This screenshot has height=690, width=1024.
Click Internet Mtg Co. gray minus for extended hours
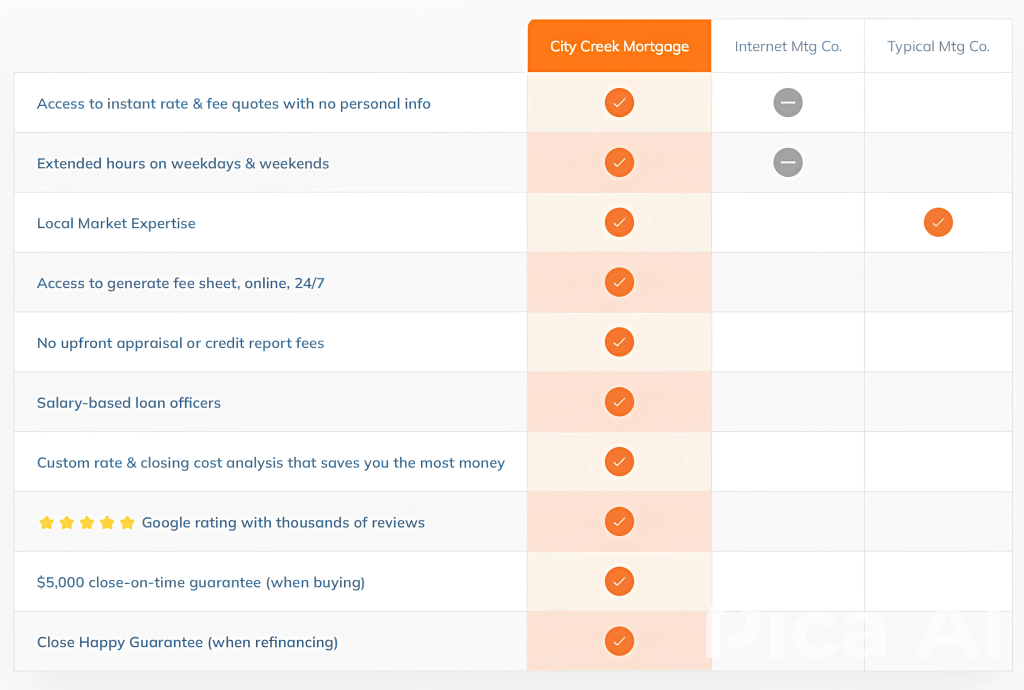pos(788,163)
